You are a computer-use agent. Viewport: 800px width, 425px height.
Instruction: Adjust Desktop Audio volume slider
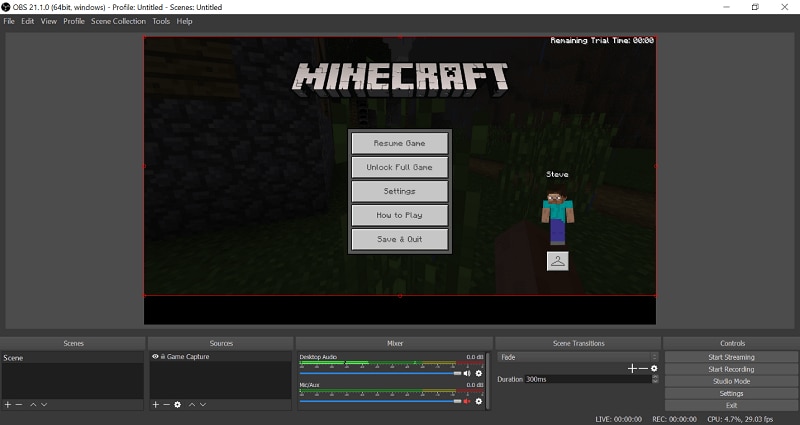pos(380,373)
